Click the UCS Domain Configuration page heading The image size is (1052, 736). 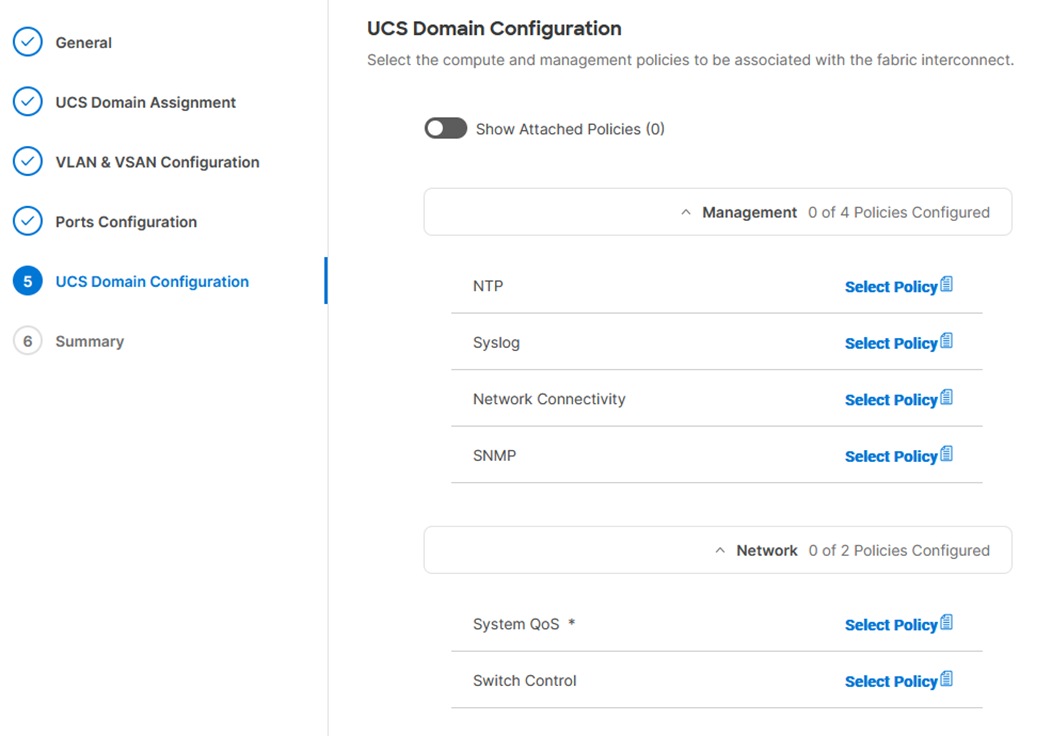(x=494, y=28)
